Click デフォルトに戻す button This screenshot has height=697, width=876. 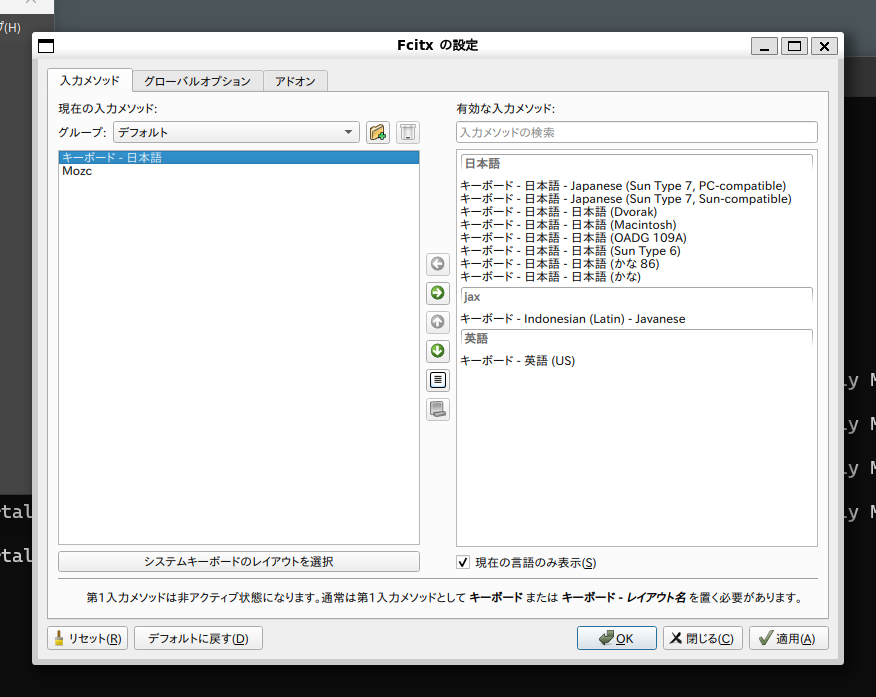pyautogui.click(x=198, y=638)
